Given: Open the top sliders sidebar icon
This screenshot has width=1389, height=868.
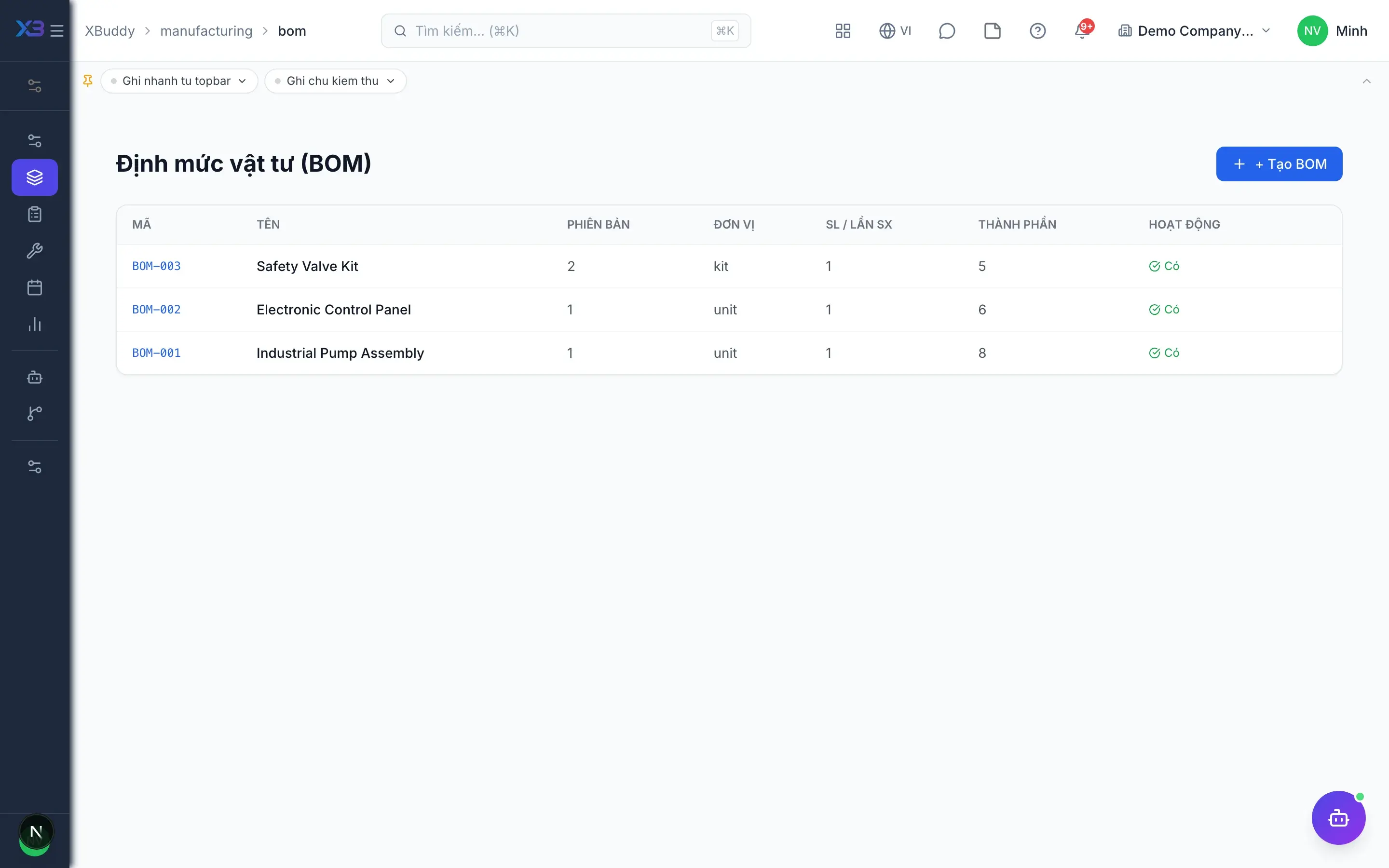Looking at the screenshot, I should (34, 85).
